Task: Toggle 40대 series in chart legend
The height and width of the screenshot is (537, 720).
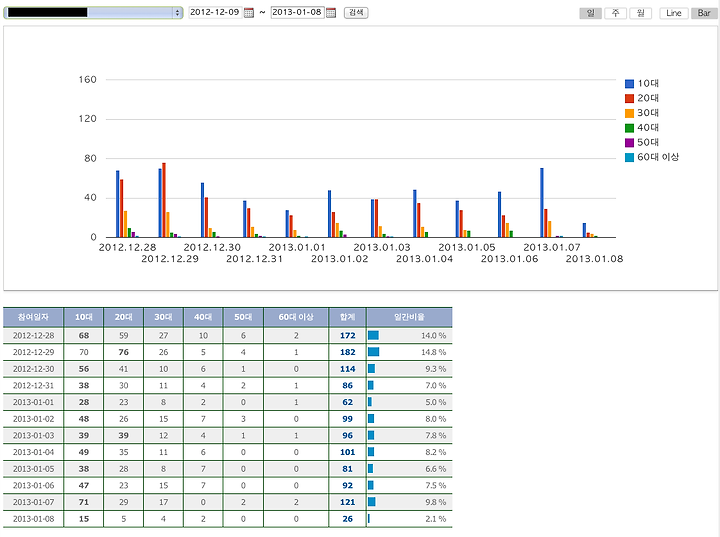Action: coord(642,128)
